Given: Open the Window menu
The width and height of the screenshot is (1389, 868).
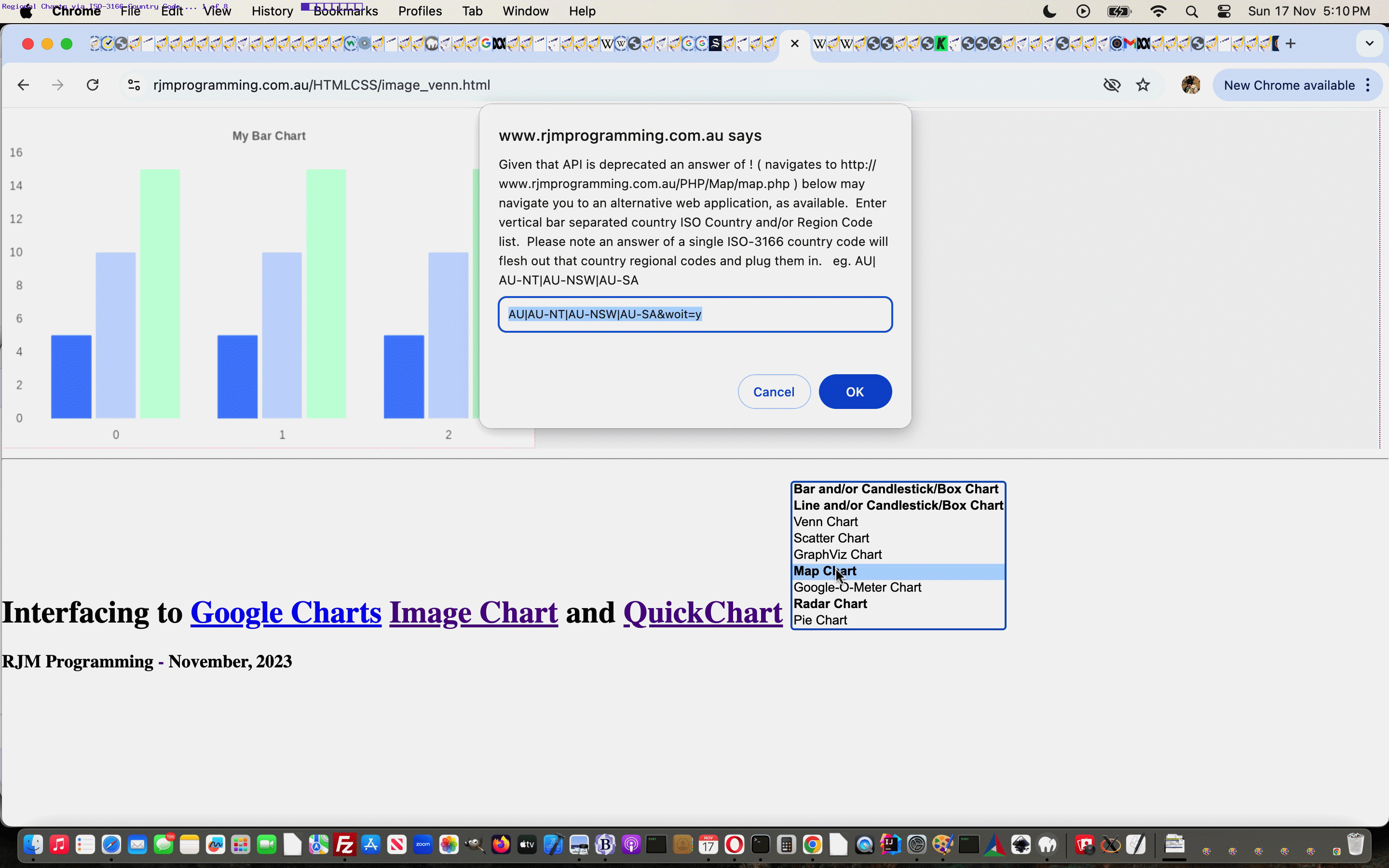Looking at the screenshot, I should (x=525, y=11).
